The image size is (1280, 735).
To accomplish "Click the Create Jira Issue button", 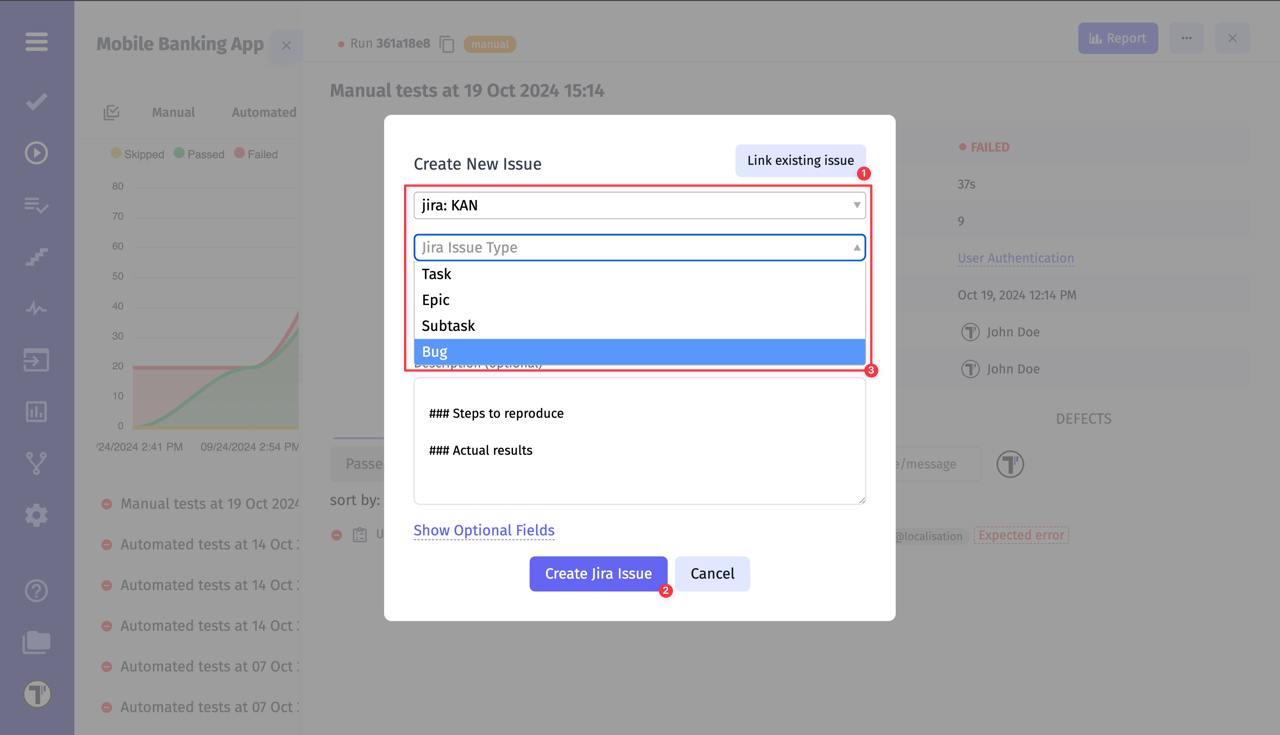I will 599,573.
